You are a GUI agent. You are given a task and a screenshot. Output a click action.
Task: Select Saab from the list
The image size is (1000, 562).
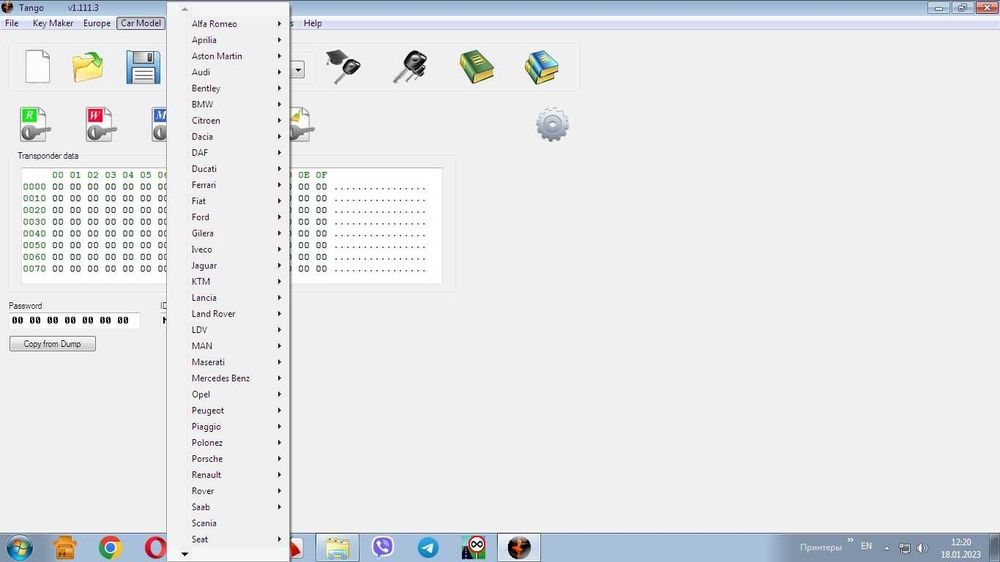click(228, 507)
